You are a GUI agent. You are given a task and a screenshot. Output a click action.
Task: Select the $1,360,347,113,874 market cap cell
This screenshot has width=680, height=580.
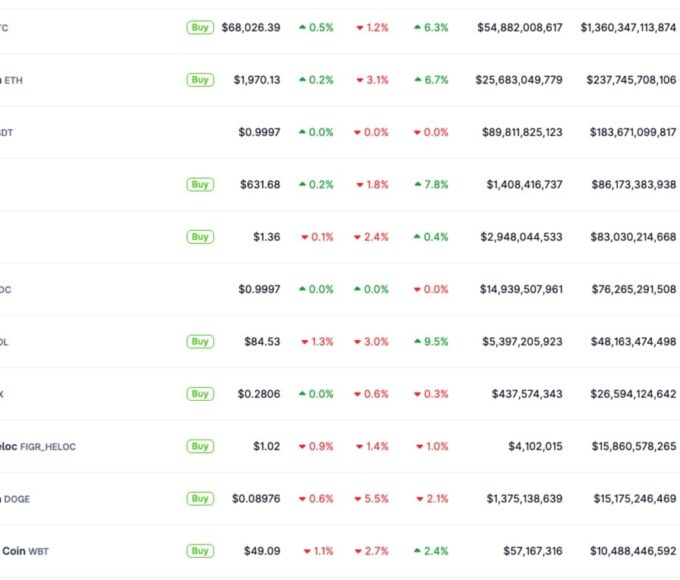628,28
